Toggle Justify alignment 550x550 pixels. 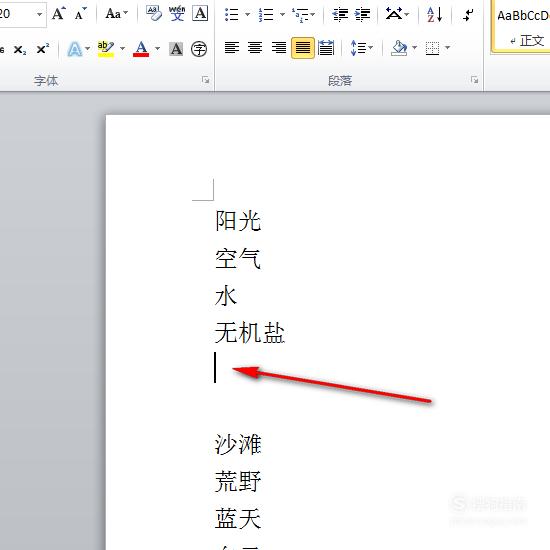(302, 48)
